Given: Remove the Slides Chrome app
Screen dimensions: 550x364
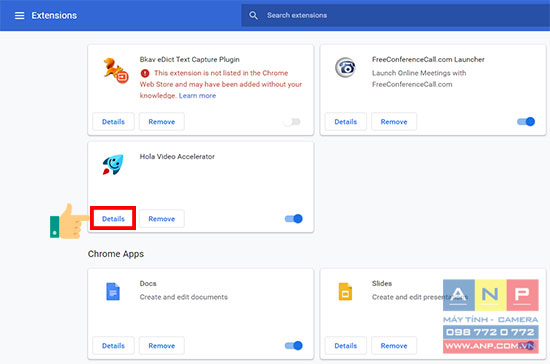Looking at the screenshot, I should 394,346.
